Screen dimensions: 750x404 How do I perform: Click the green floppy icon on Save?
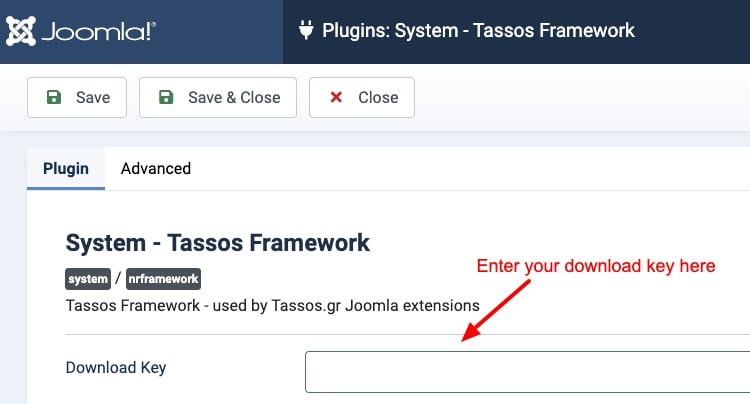click(x=54, y=97)
